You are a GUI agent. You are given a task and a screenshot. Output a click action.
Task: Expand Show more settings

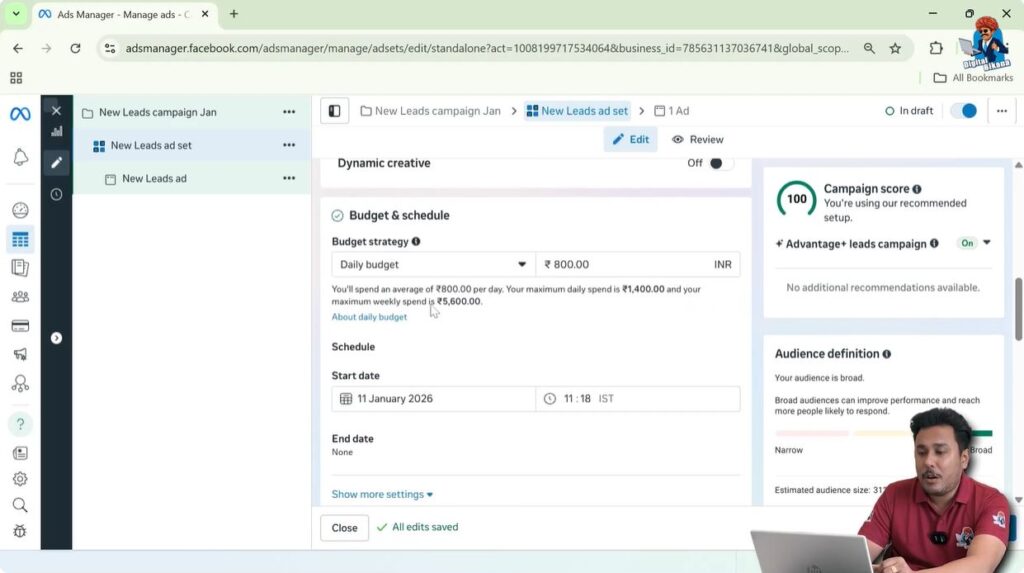[x=382, y=494]
